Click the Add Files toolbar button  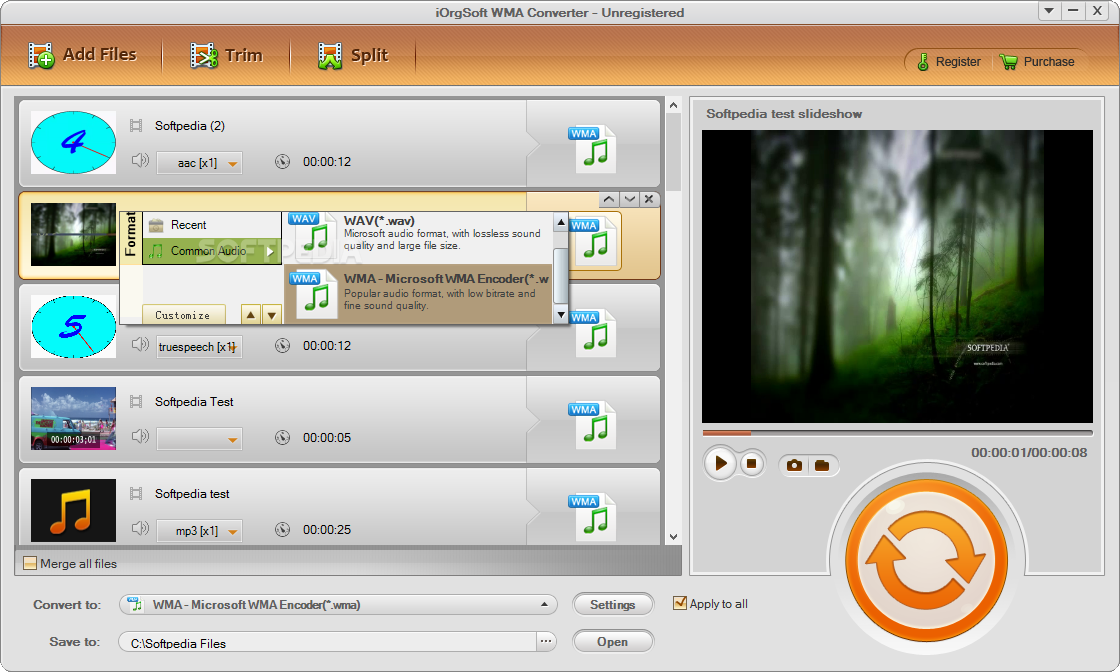[82, 55]
